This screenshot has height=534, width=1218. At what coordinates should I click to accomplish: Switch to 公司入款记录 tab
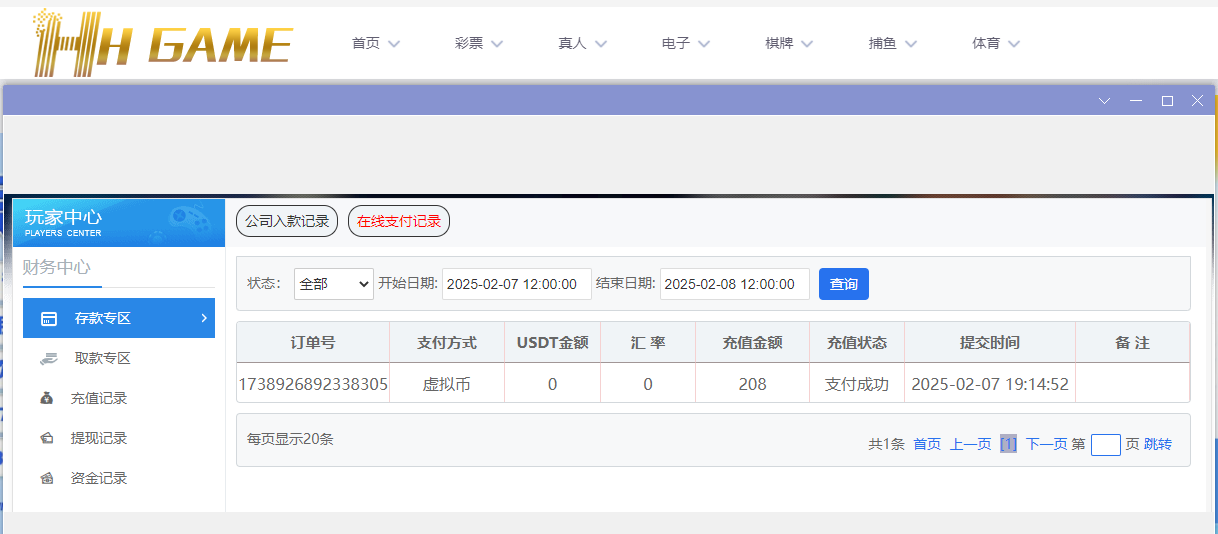tap(287, 221)
